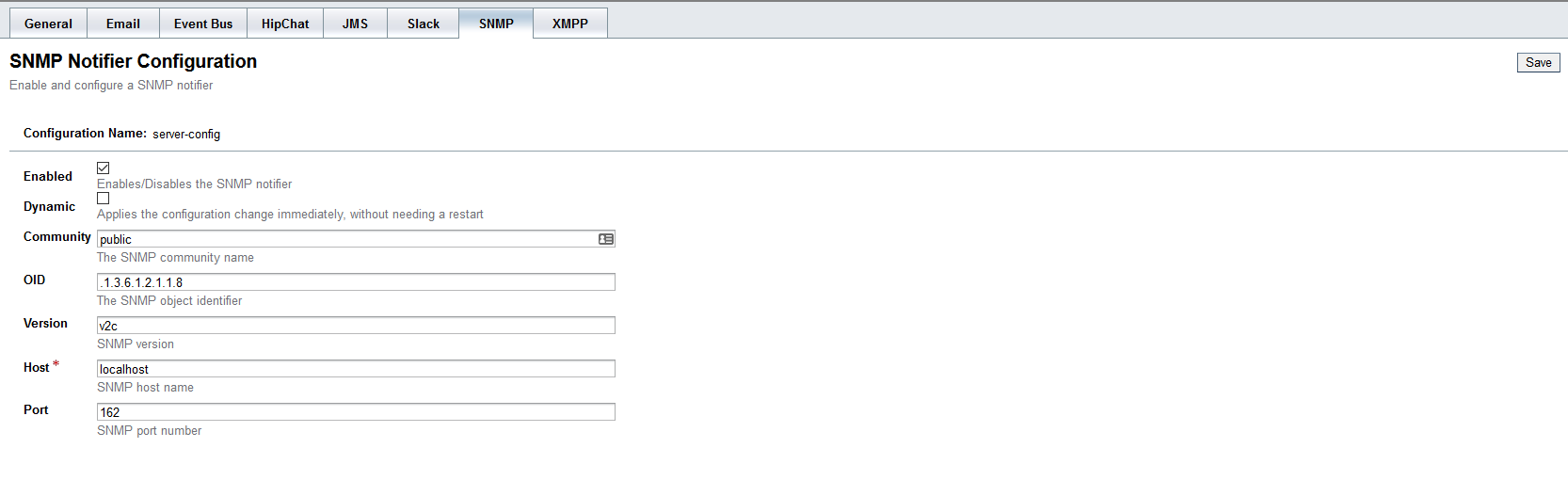The width and height of the screenshot is (1568, 496).
Task: Open the HipChat tab
Action: point(285,24)
